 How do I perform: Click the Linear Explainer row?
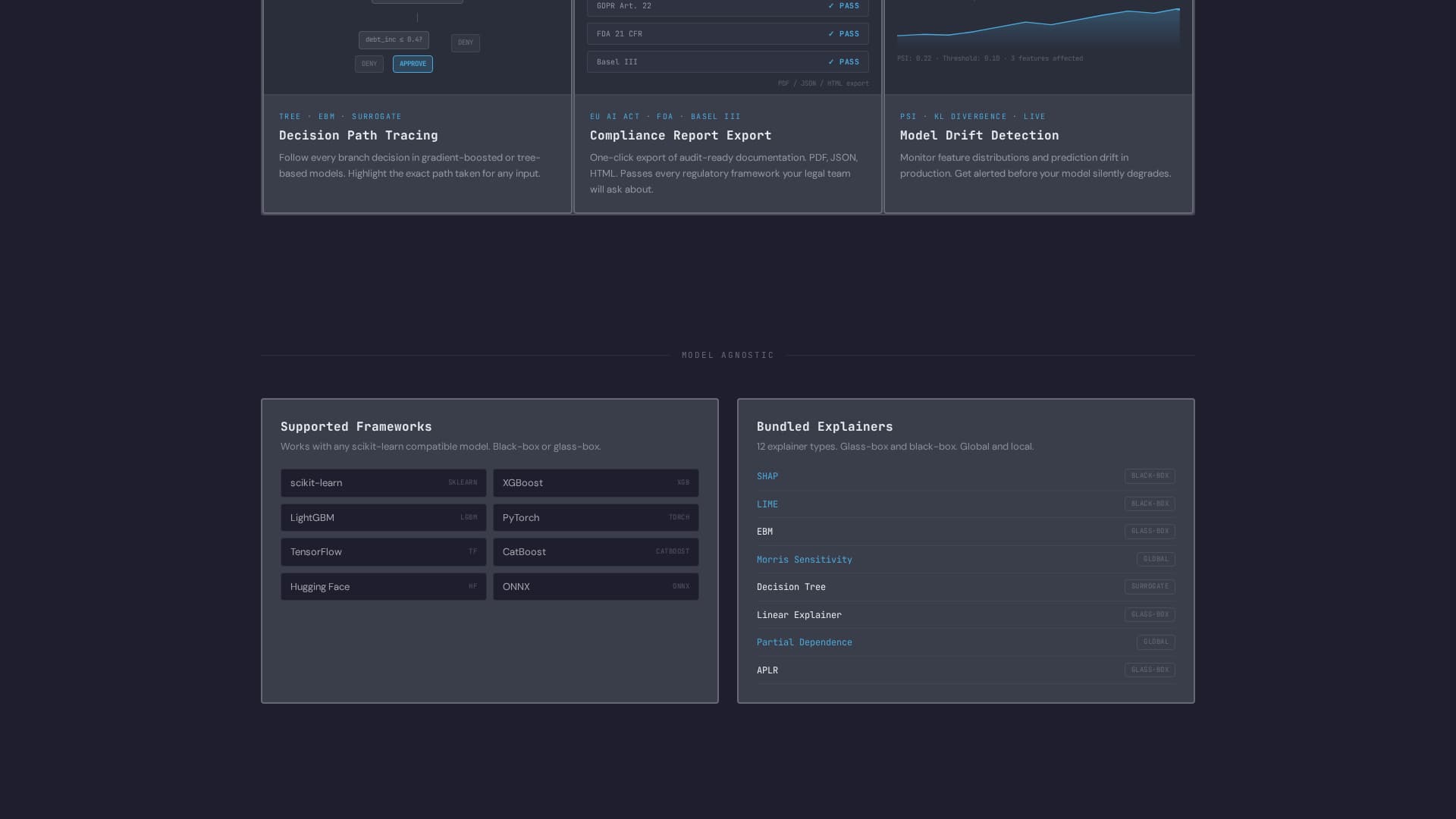click(966, 615)
